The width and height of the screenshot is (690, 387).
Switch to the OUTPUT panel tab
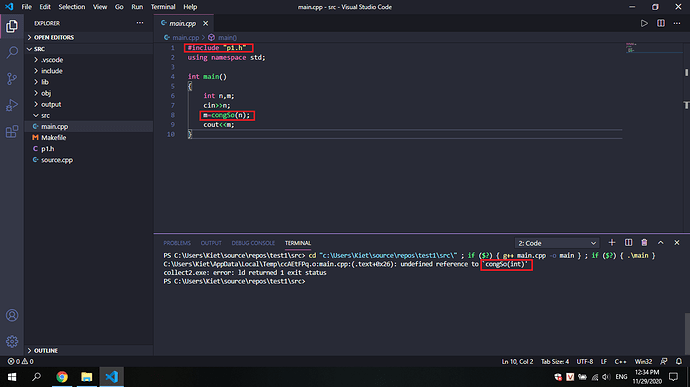click(211, 243)
